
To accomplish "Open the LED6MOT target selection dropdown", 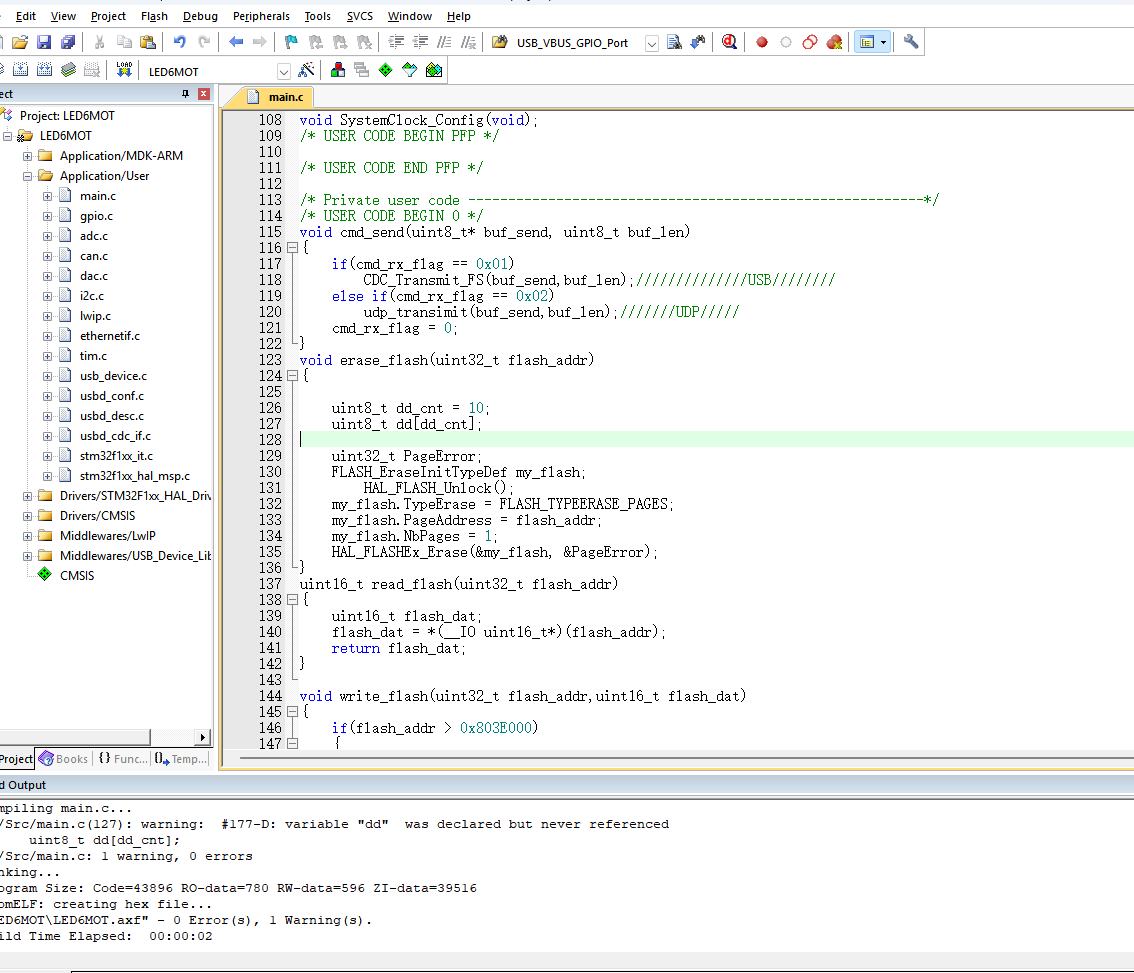I will [284, 72].
